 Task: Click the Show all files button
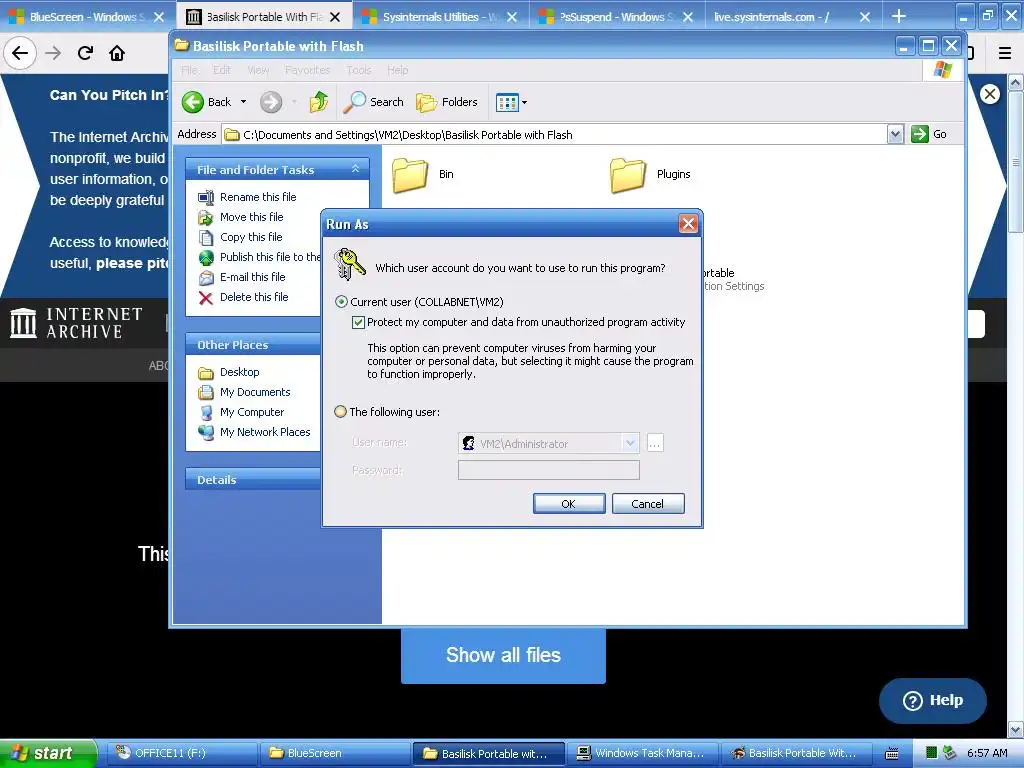click(x=503, y=655)
